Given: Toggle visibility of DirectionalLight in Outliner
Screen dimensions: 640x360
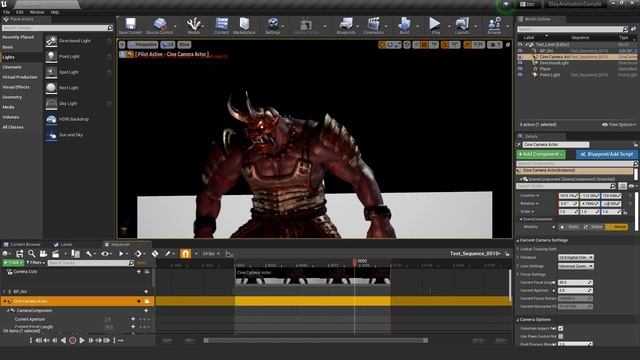Looking at the screenshot, I should click(520, 63).
